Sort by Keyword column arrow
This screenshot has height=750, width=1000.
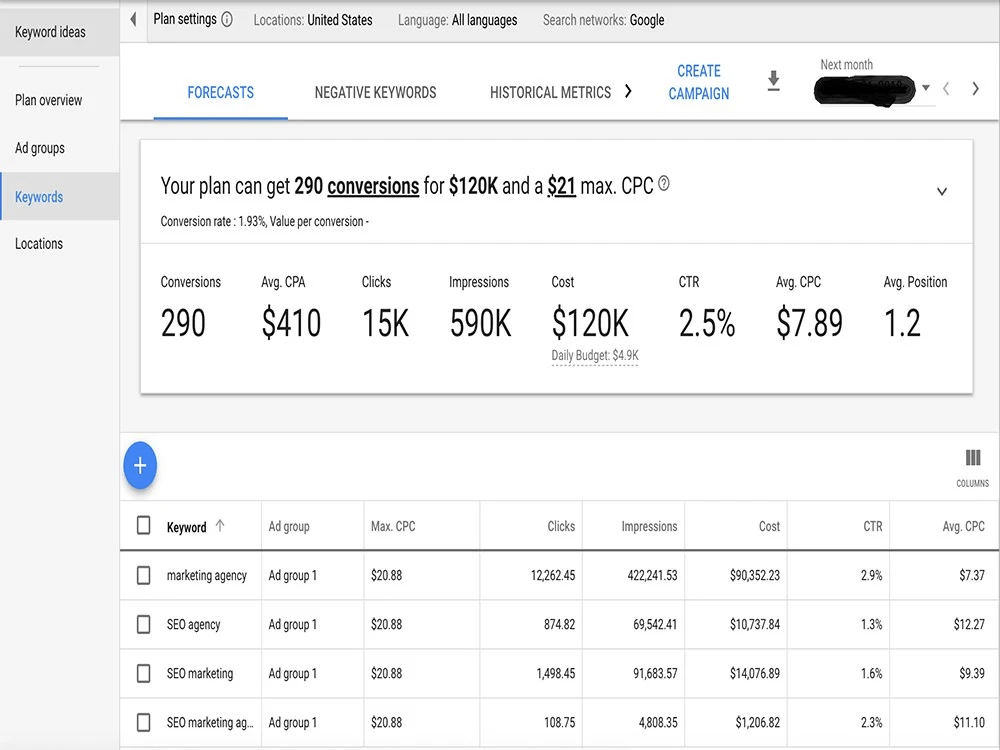coord(220,526)
